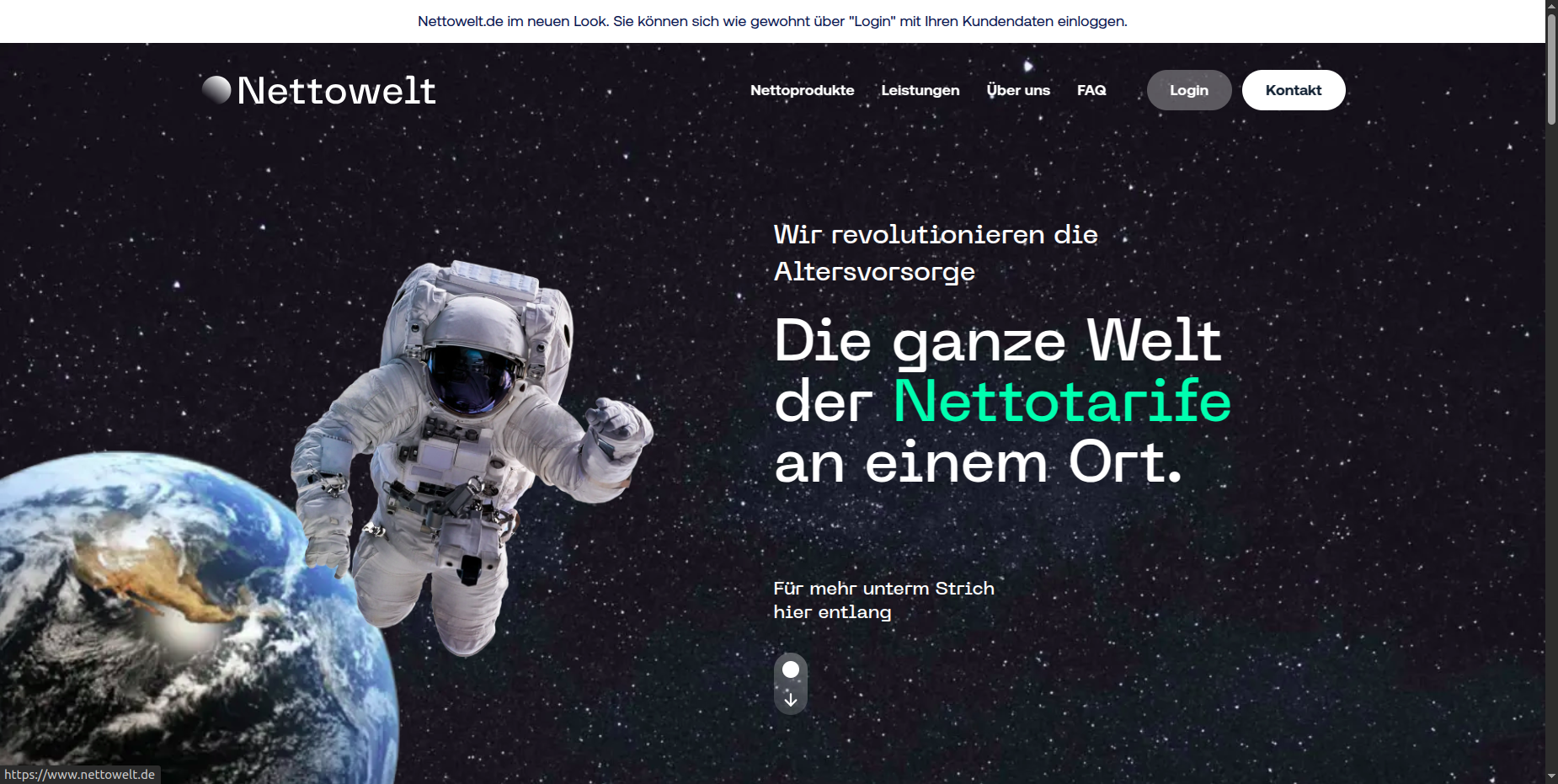Open the Leistungen menu item

(920, 90)
